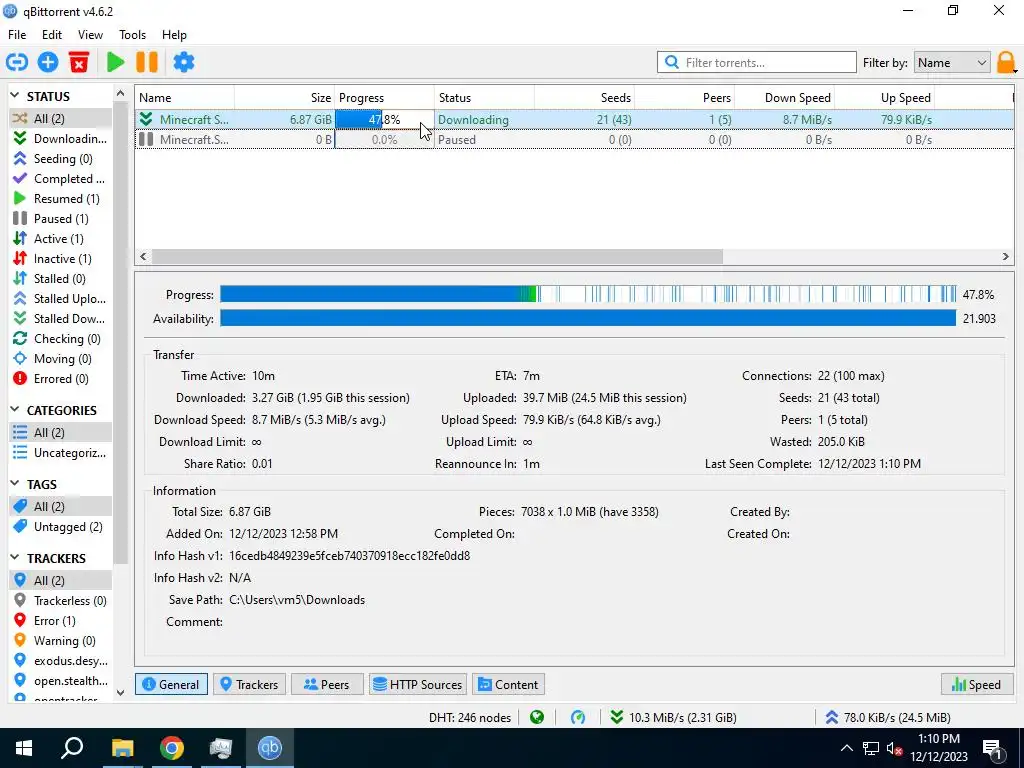Viewport: 1024px width, 768px height.
Task: Select Untagged (2) tag filter
Action: [60, 526]
